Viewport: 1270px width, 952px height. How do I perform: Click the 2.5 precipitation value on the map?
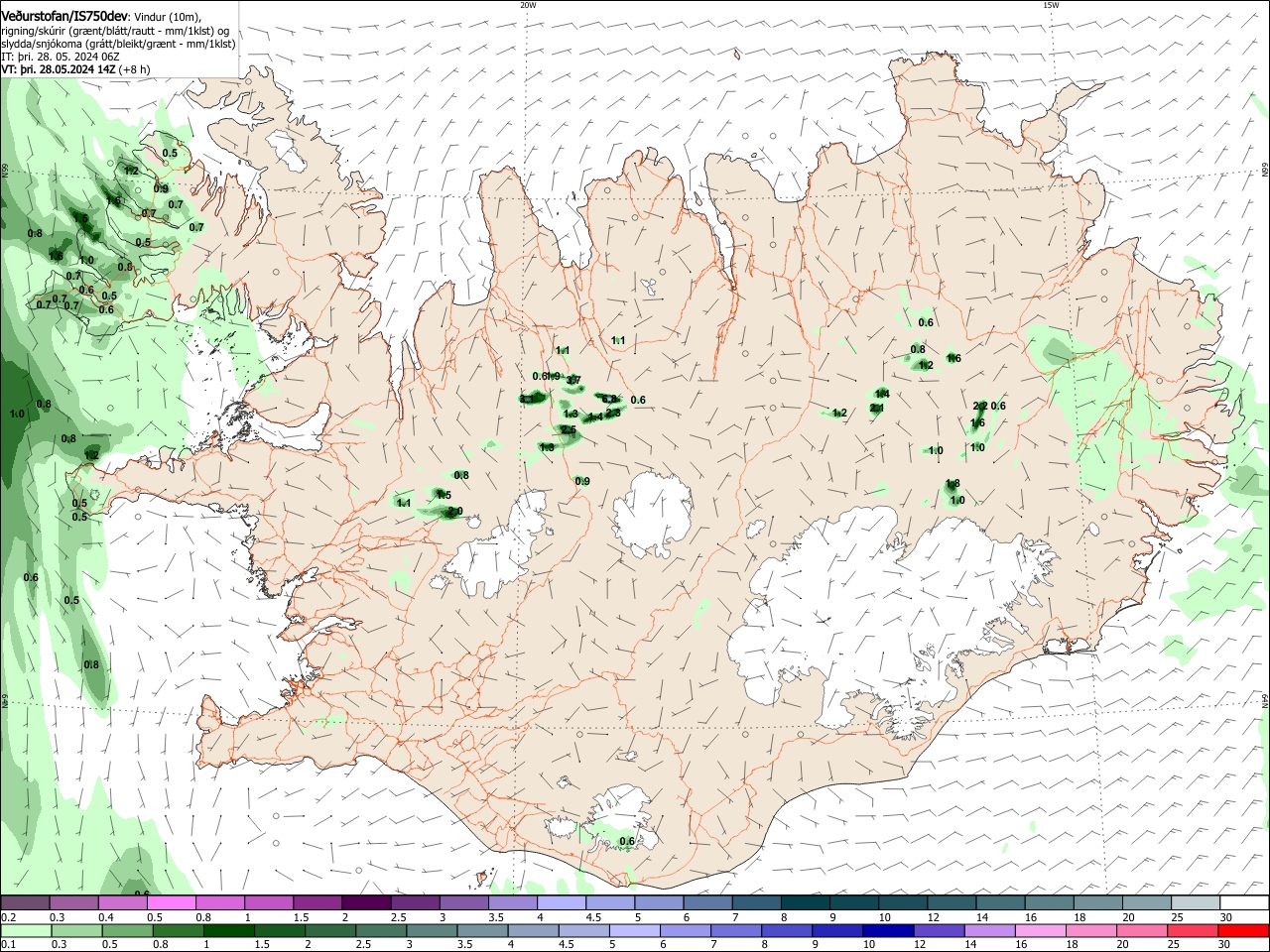tap(568, 429)
